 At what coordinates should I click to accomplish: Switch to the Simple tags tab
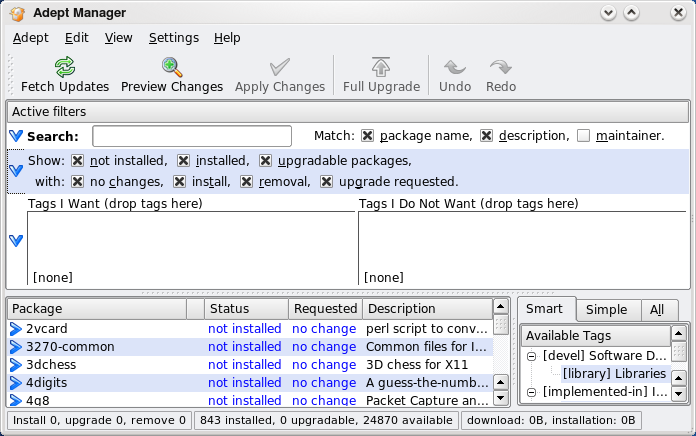tap(608, 310)
